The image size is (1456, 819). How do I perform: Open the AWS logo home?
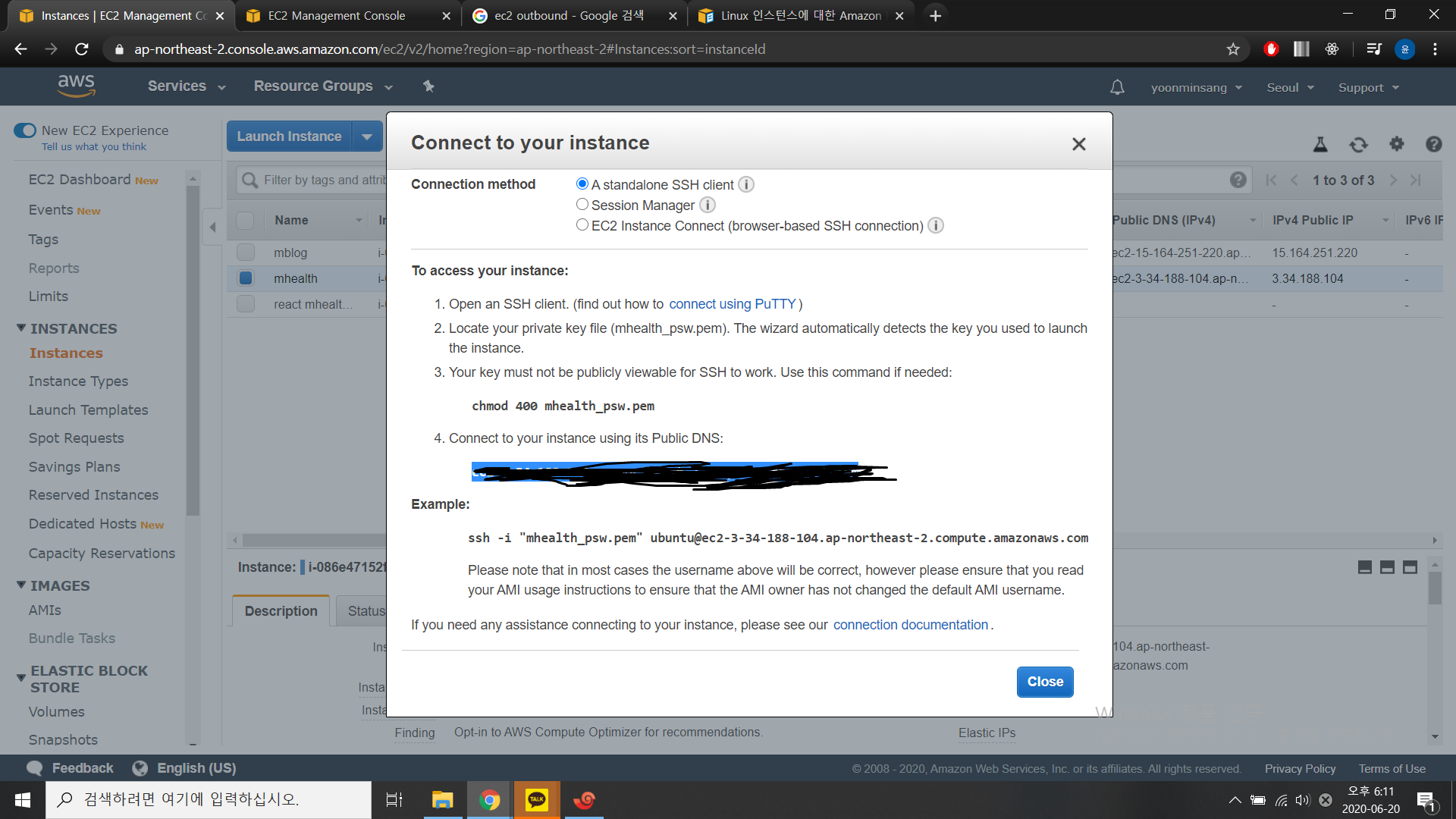coord(76,86)
